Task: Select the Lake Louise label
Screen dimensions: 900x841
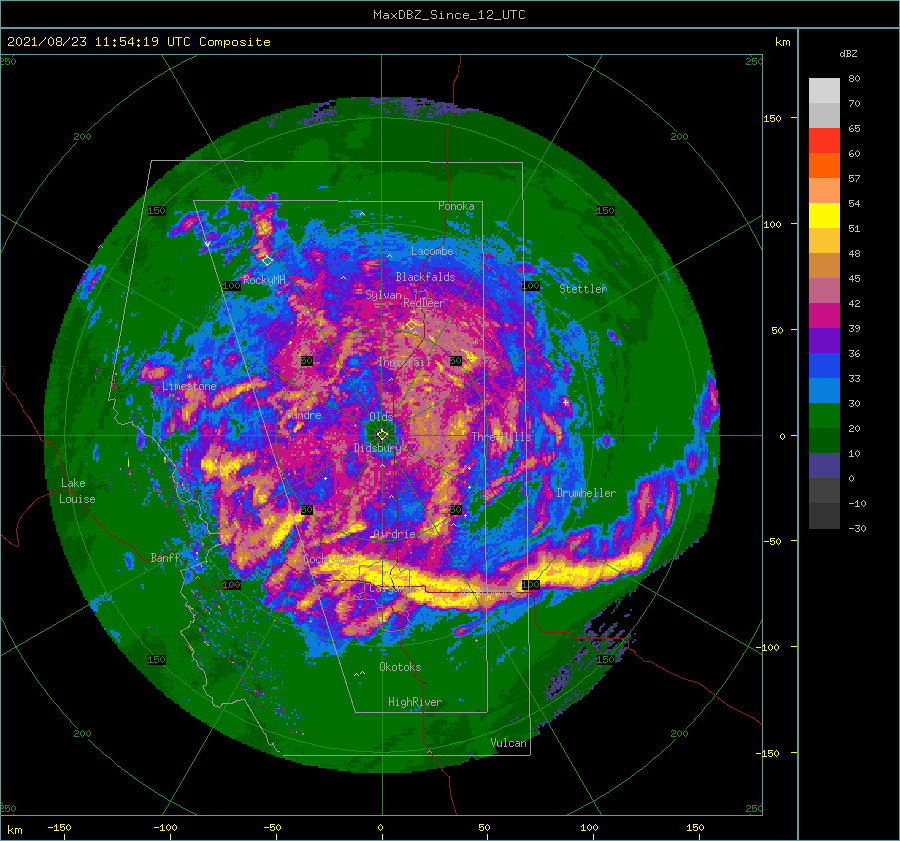Action: tap(77, 491)
